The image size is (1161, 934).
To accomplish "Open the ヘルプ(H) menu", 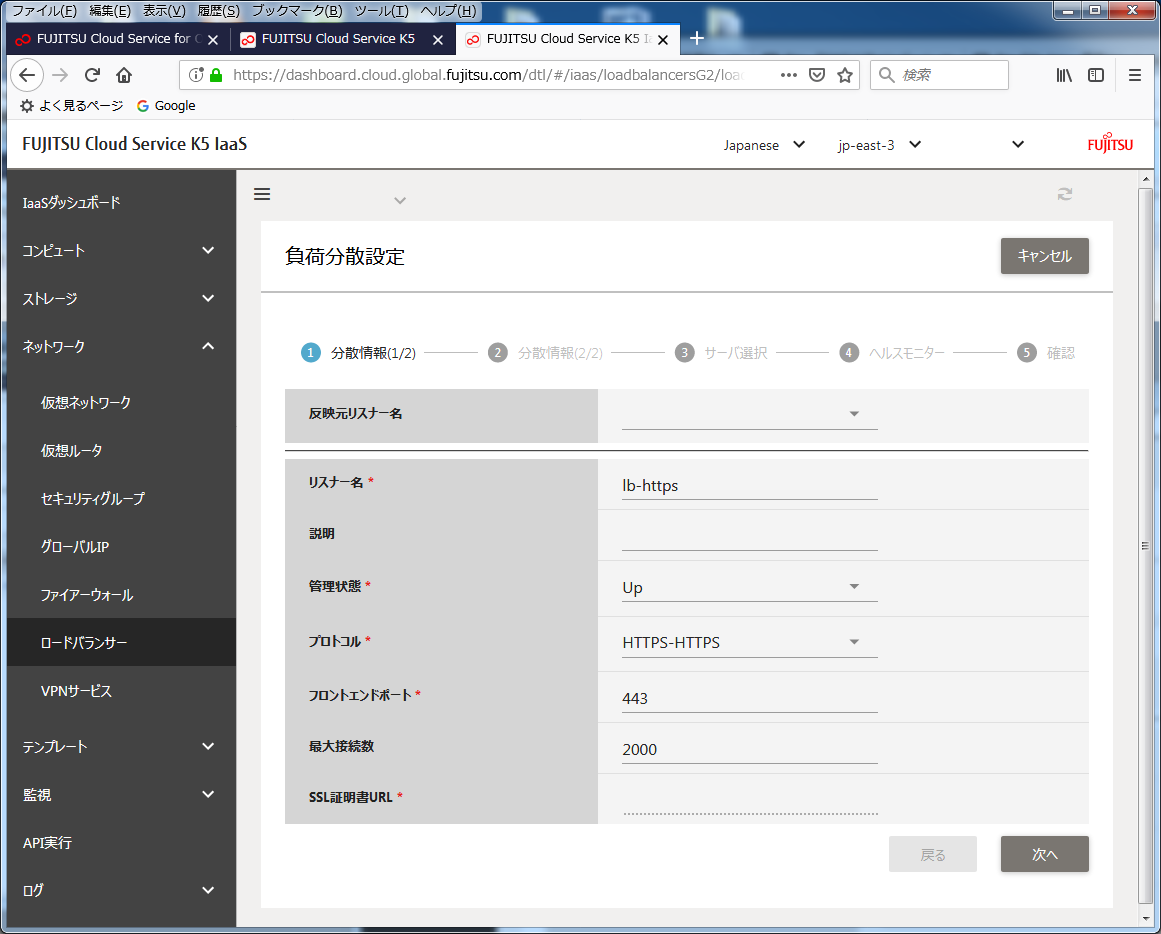I will pos(449,10).
